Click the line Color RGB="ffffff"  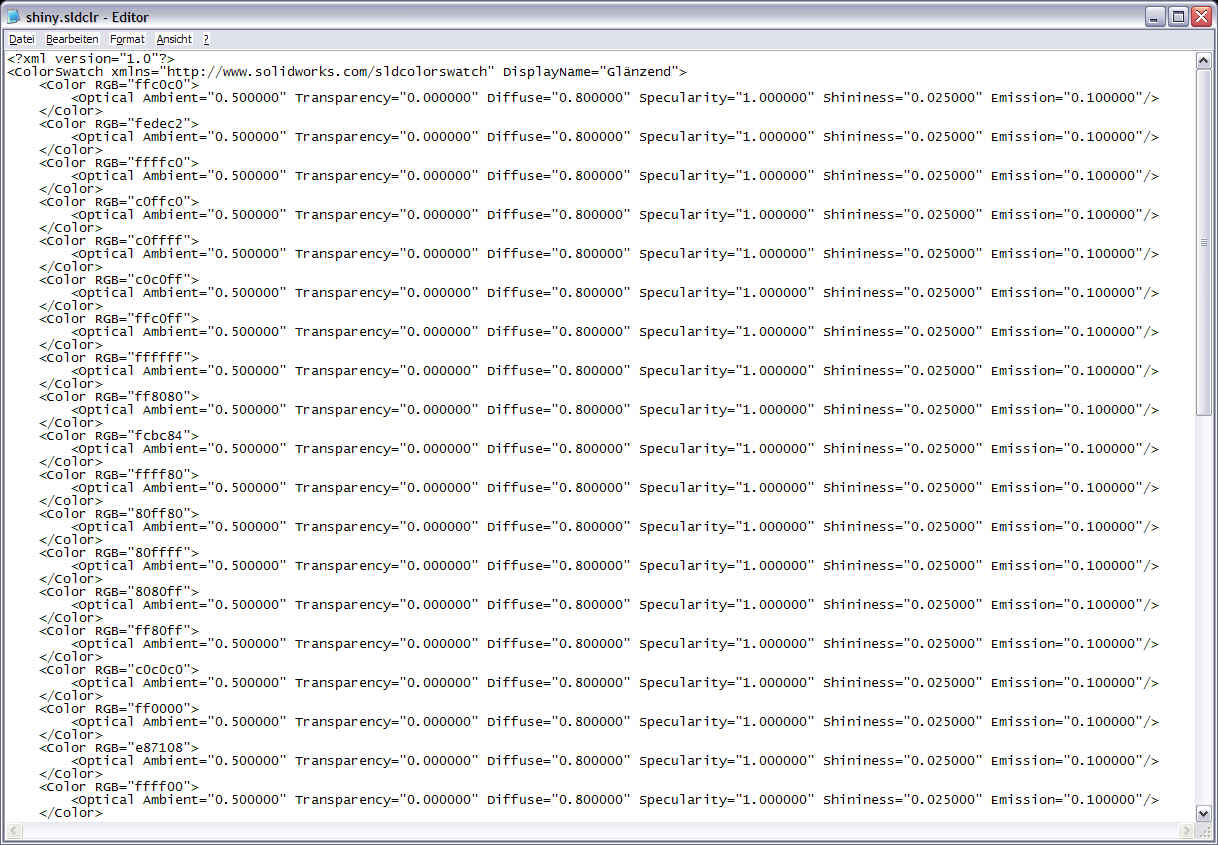tap(119, 358)
